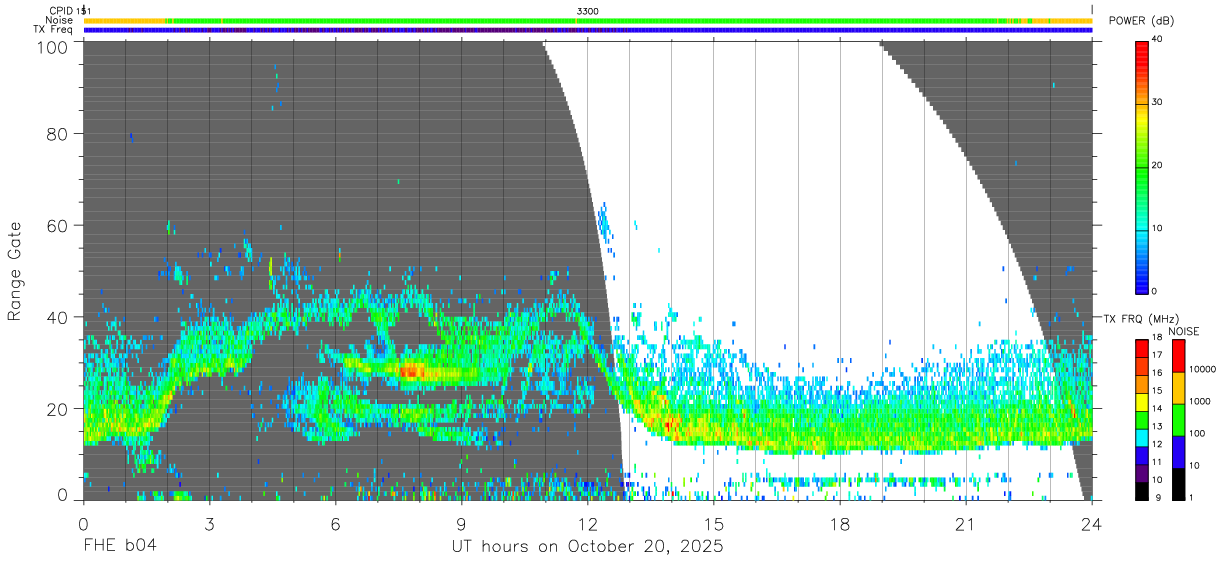Click the CPID label at top left
Viewport: 1228px width, 567px height.
point(61,10)
